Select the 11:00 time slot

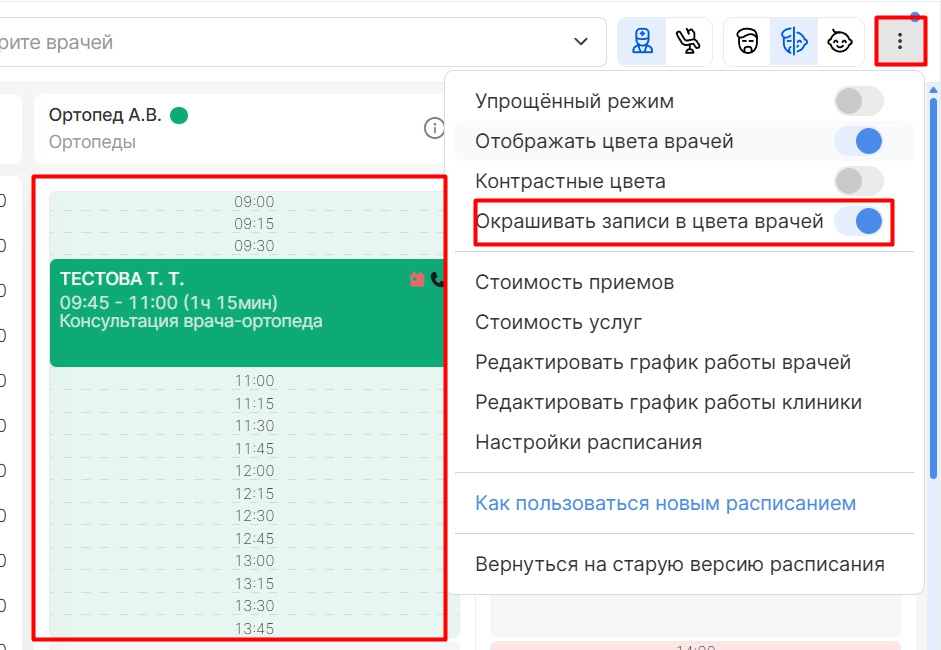tap(254, 381)
